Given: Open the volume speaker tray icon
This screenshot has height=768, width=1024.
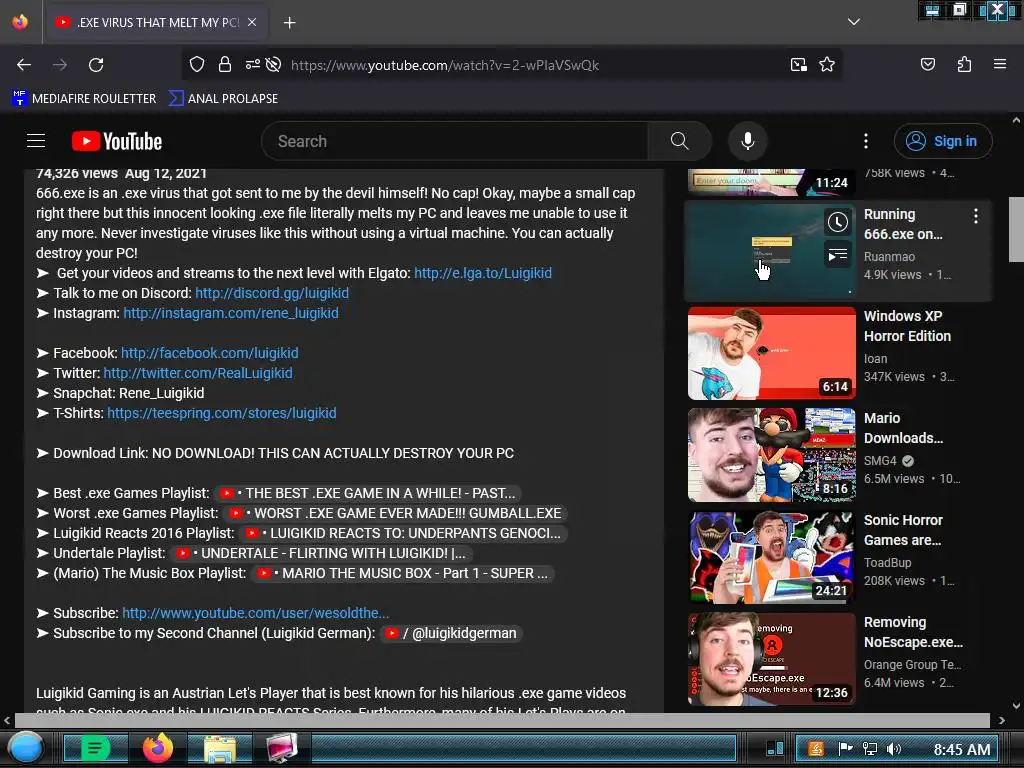Looking at the screenshot, I should click(893, 749).
